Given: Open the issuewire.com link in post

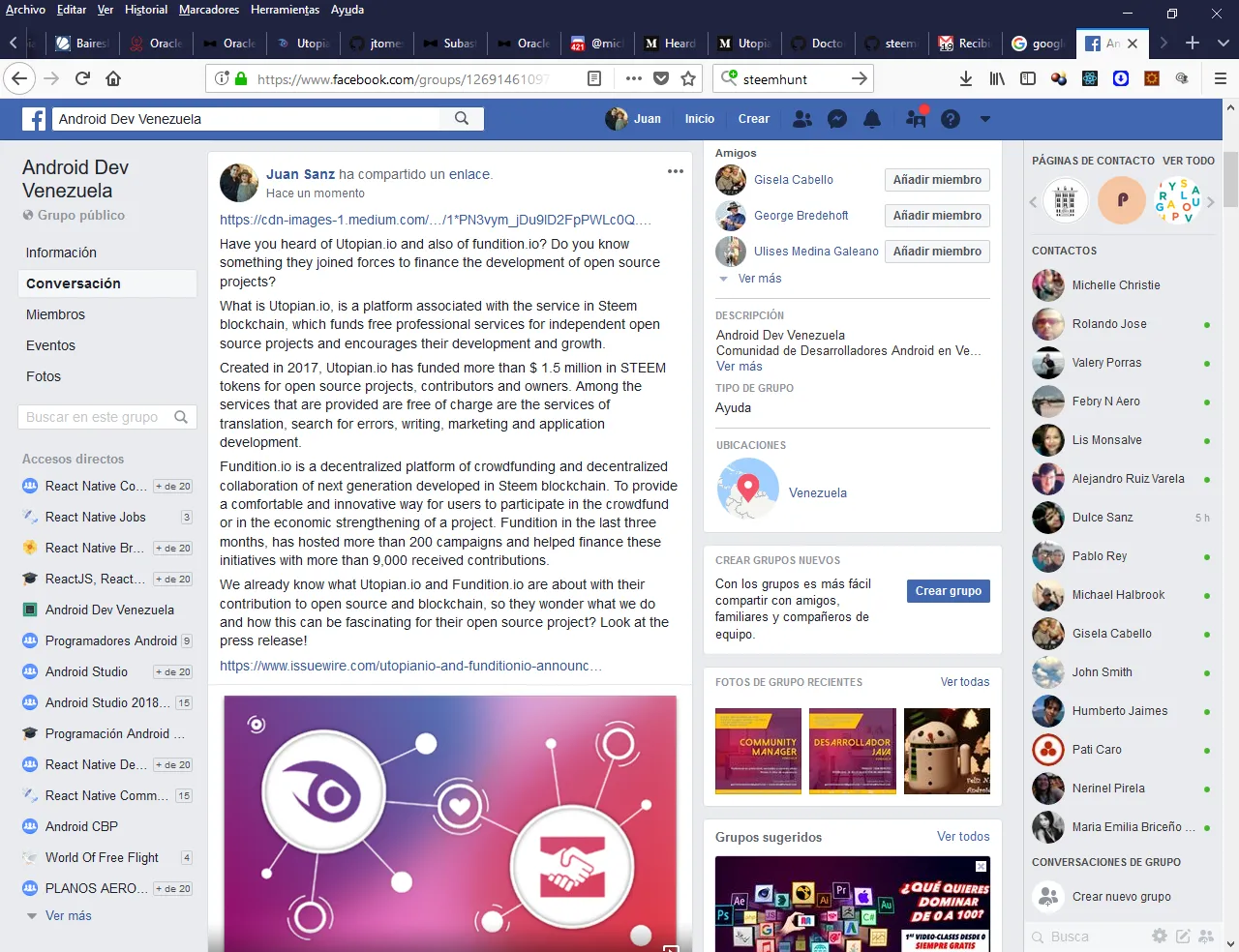Looking at the screenshot, I should tap(410, 666).
